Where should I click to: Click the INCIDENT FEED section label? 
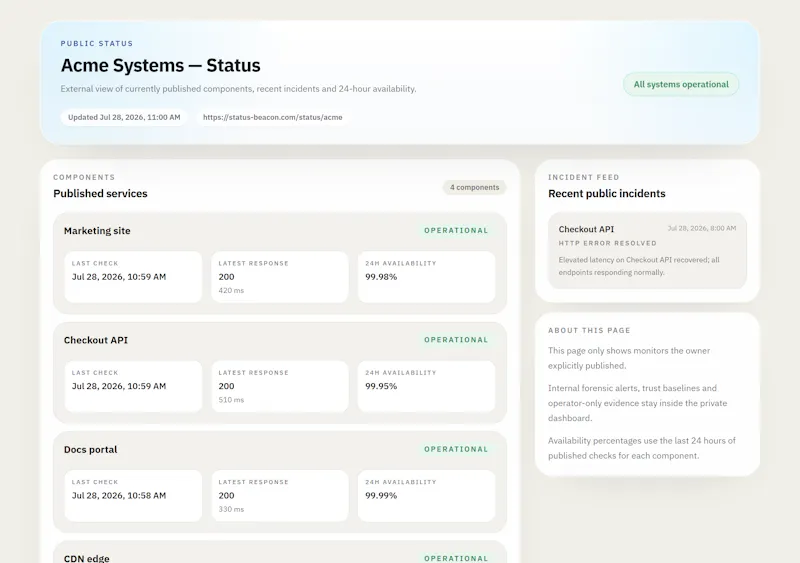(584, 177)
